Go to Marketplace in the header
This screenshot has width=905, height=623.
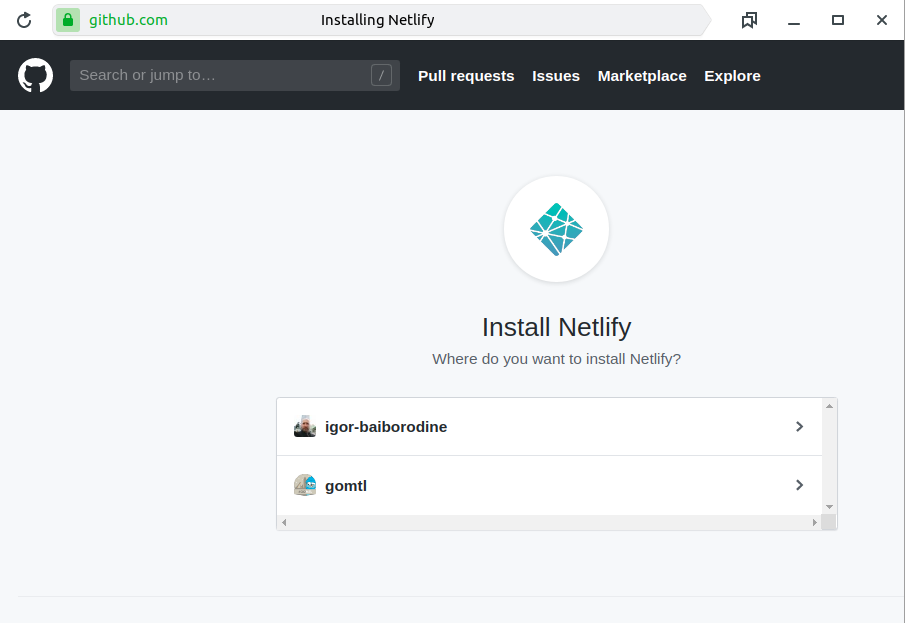(x=642, y=76)
